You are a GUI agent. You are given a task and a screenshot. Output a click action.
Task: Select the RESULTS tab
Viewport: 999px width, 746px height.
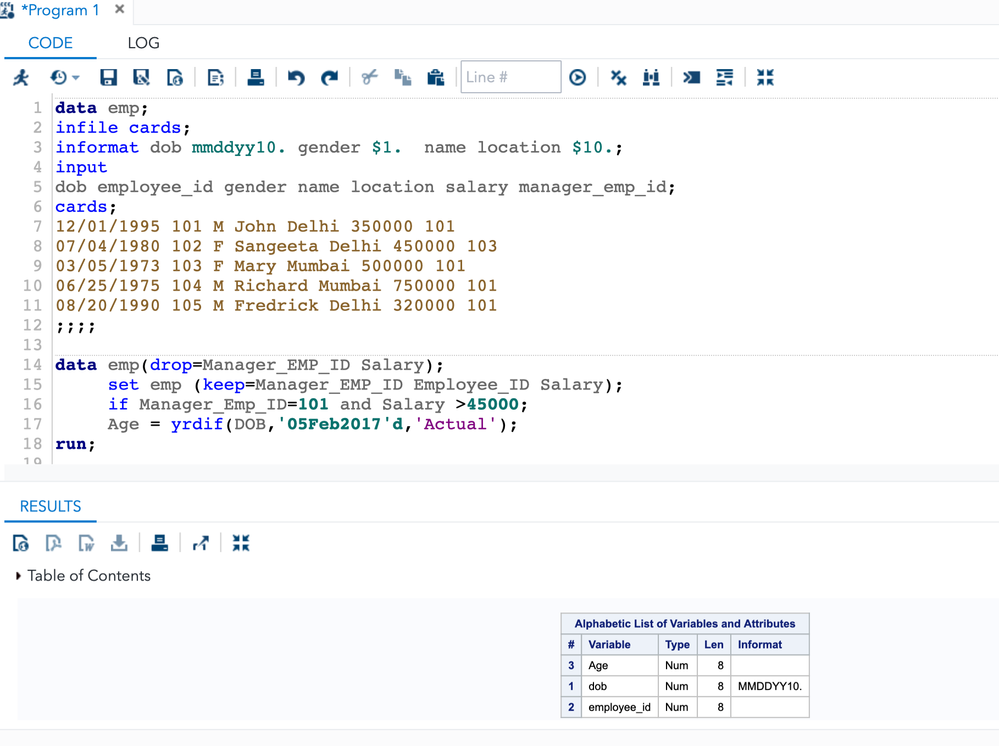click(50, 506)
